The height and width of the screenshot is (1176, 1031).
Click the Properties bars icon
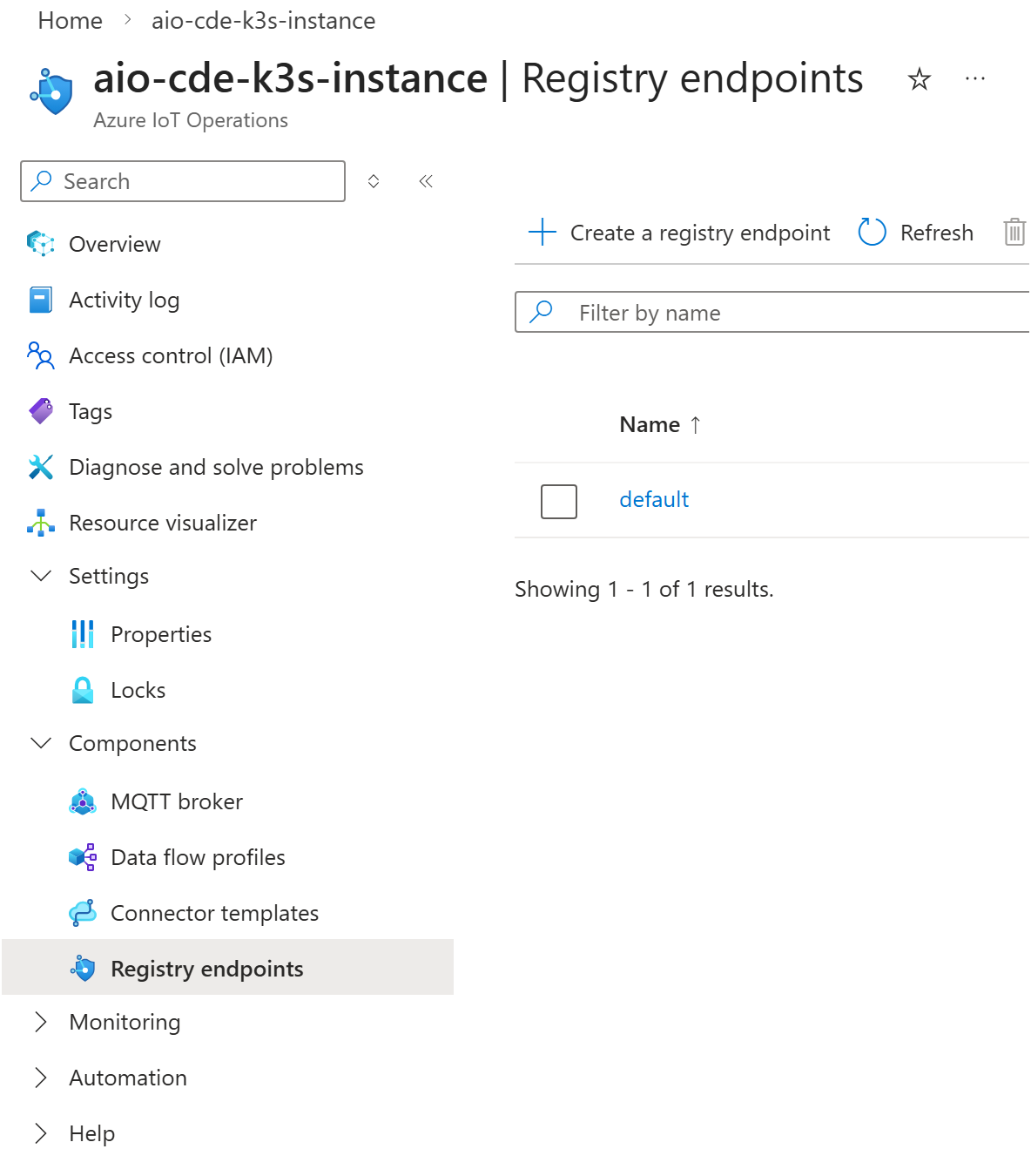coord(83,634)
